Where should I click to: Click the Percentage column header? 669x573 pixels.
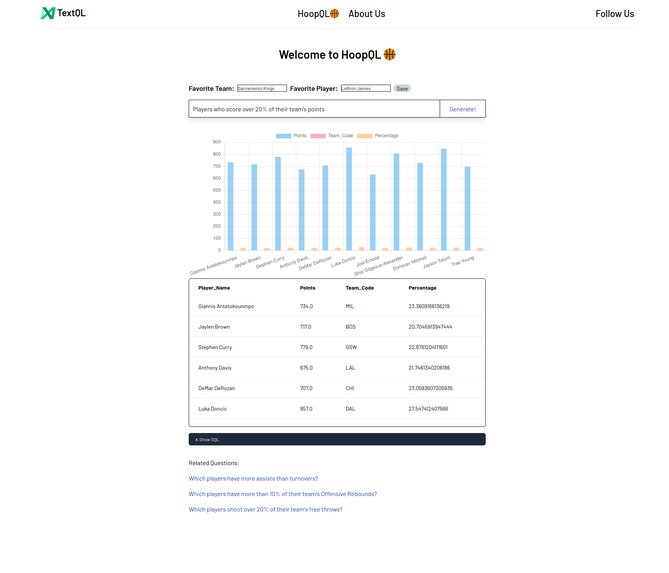(422, 288)
